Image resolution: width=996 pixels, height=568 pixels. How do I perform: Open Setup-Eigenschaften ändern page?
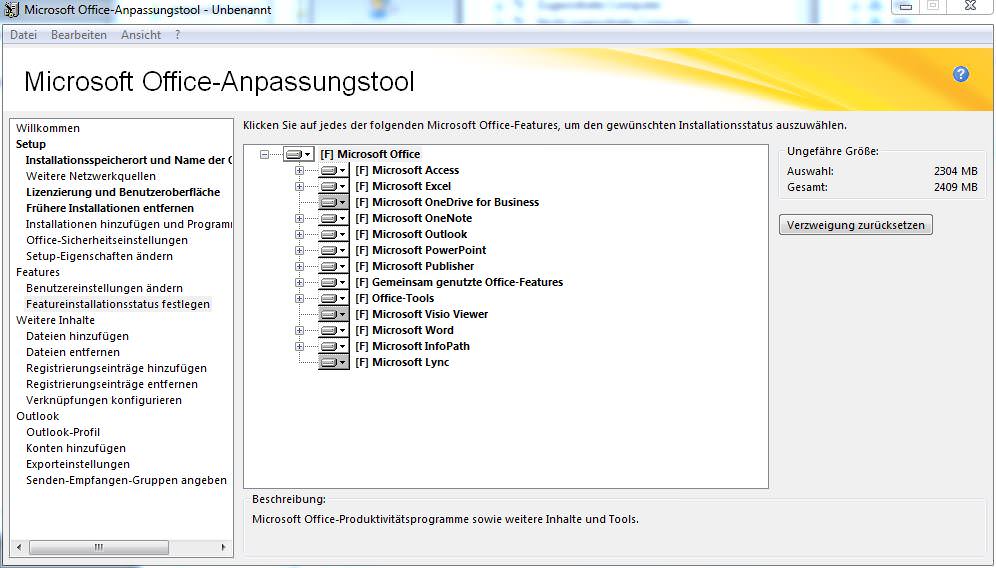99,256
